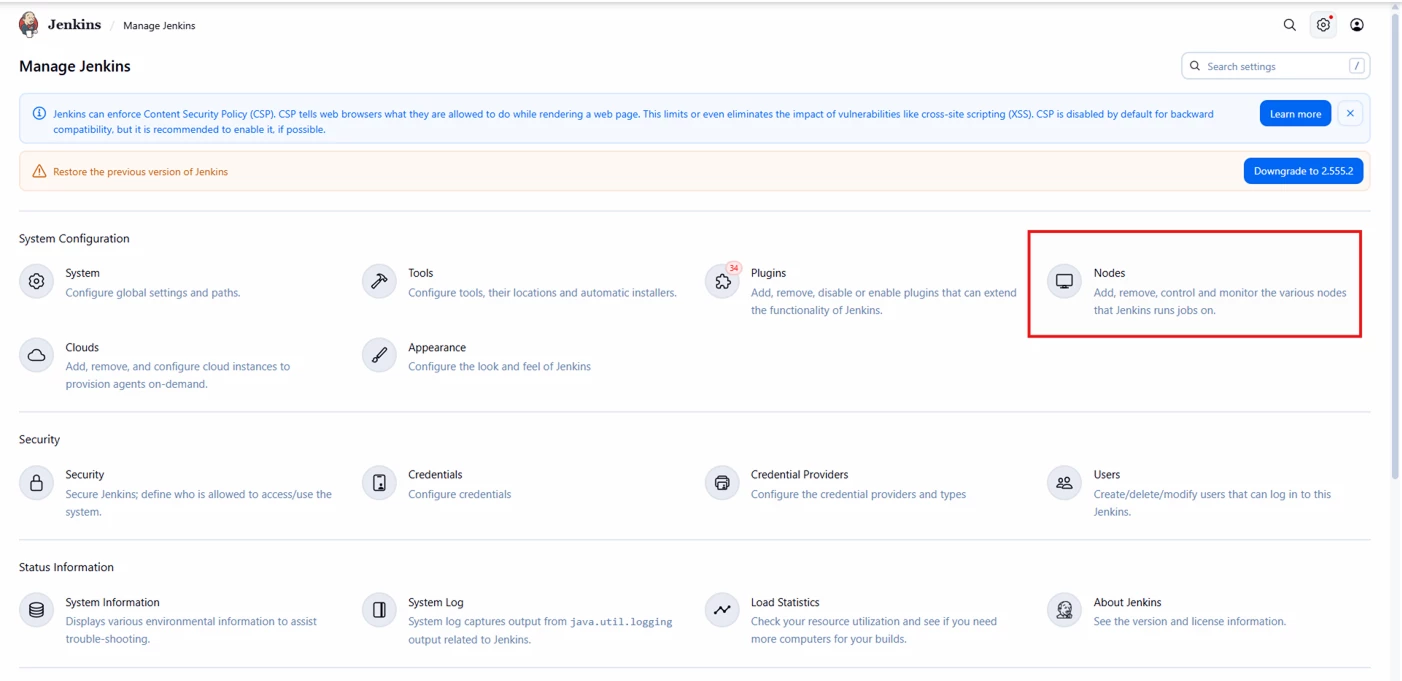Click the Security padlock icon
Viewport: 1402px width, 681px height.
[x=37, y=483]
